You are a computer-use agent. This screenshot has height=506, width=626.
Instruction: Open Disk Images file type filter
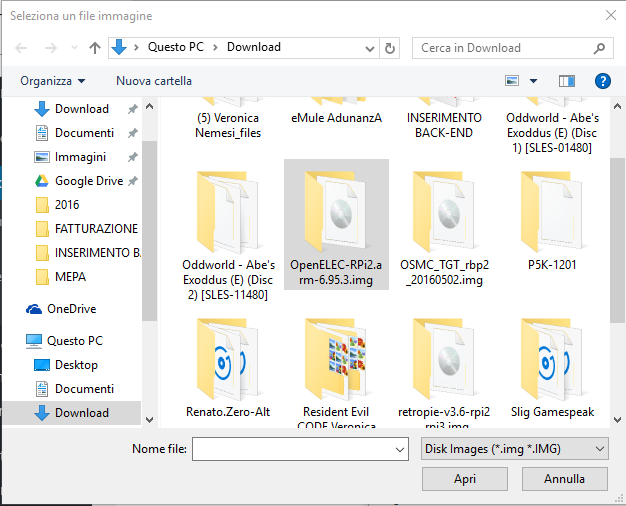[515, 449]
